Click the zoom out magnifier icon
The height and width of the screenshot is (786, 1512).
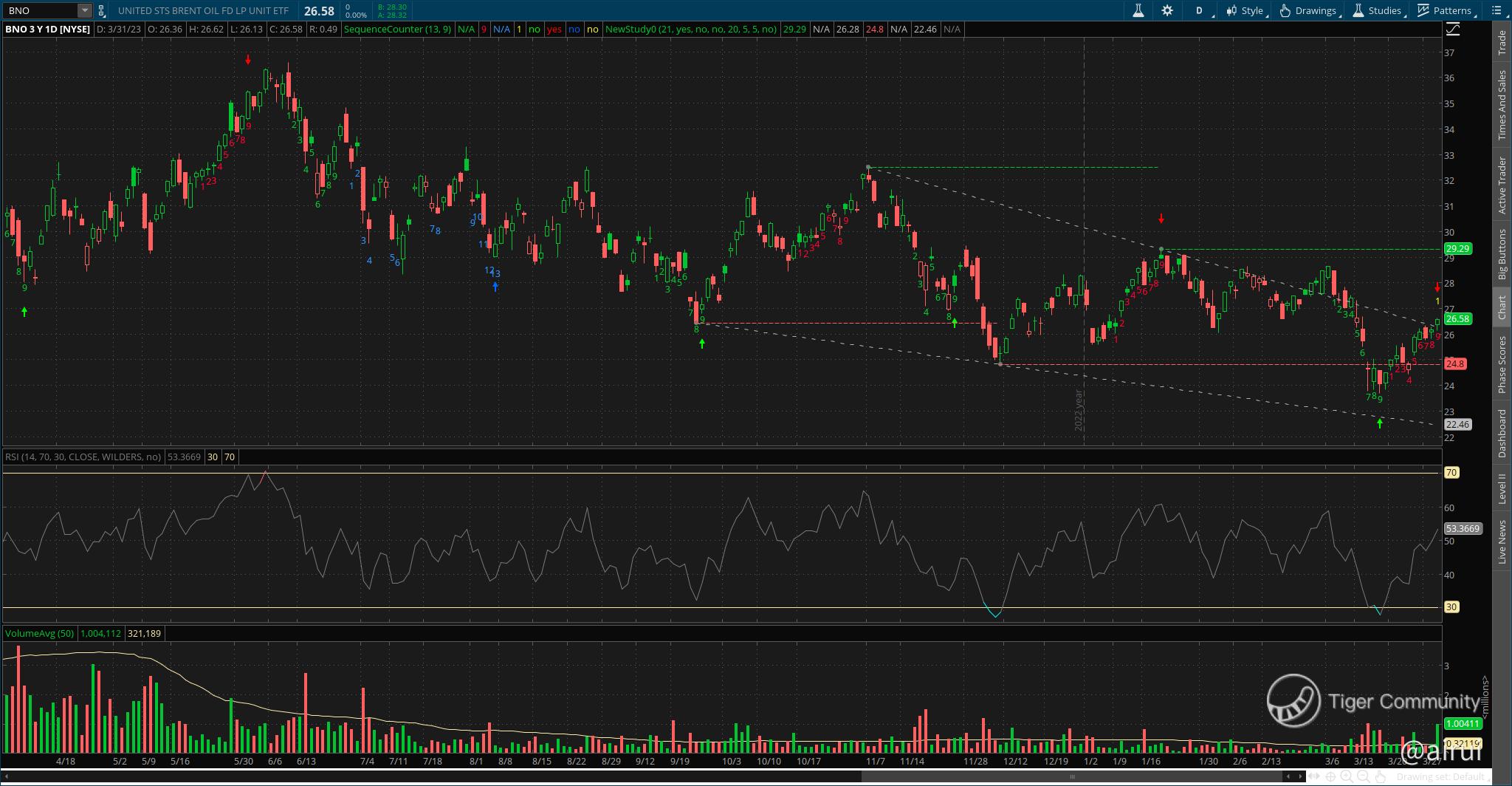[x=1363, y=776]
